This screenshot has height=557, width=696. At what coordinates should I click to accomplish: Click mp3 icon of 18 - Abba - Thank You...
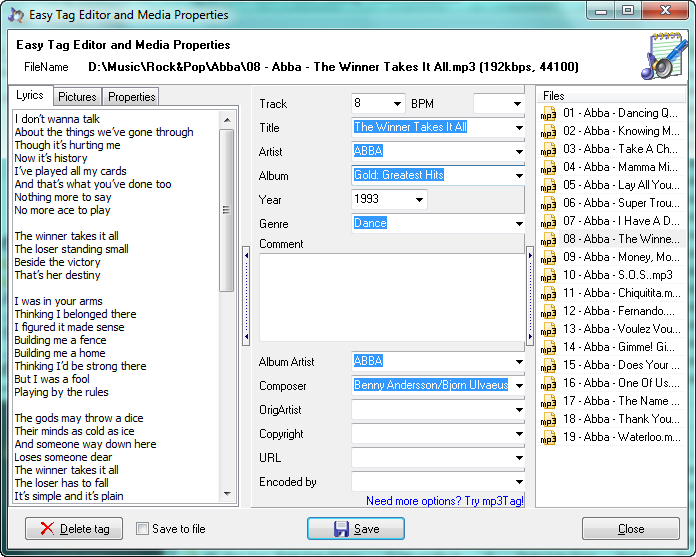click(548, 419)
